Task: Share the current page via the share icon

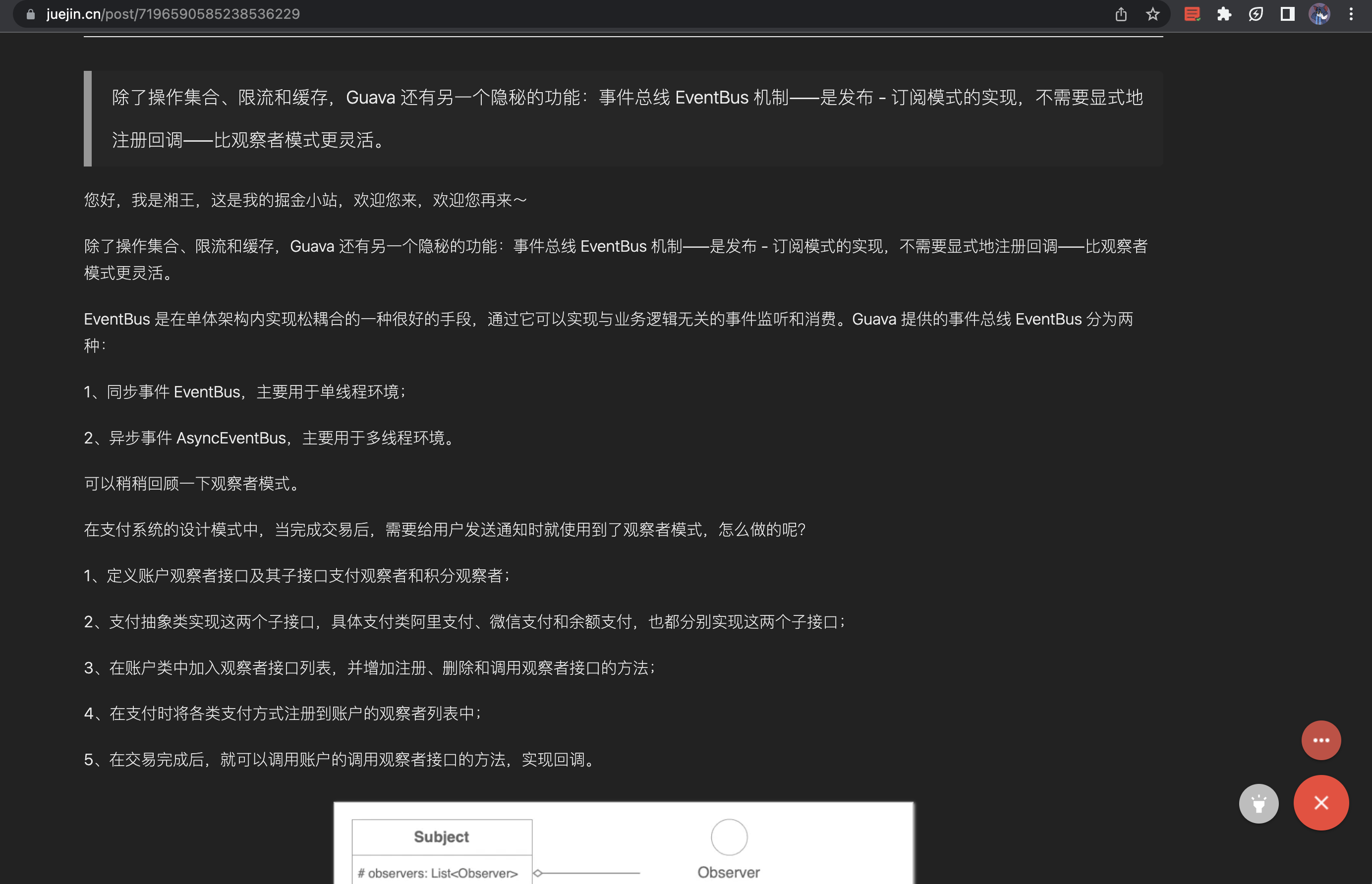Action: (x=1121, y=14)
